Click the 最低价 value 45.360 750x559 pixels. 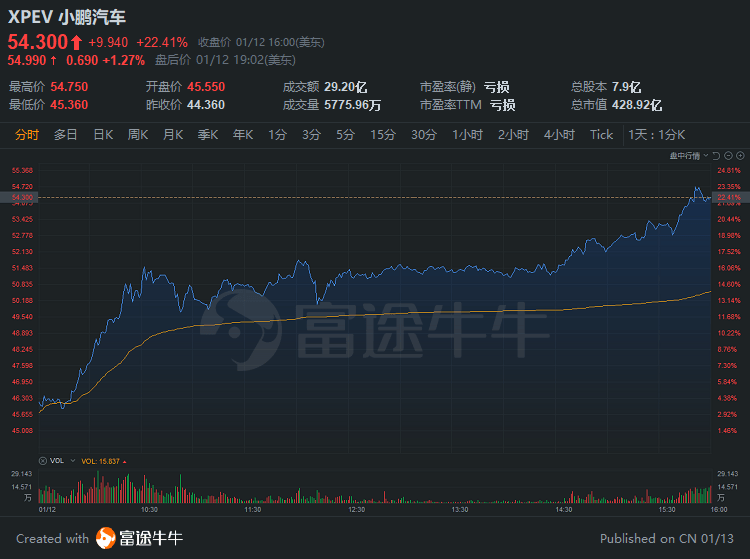pyautogui.click(x=69, y=105)
